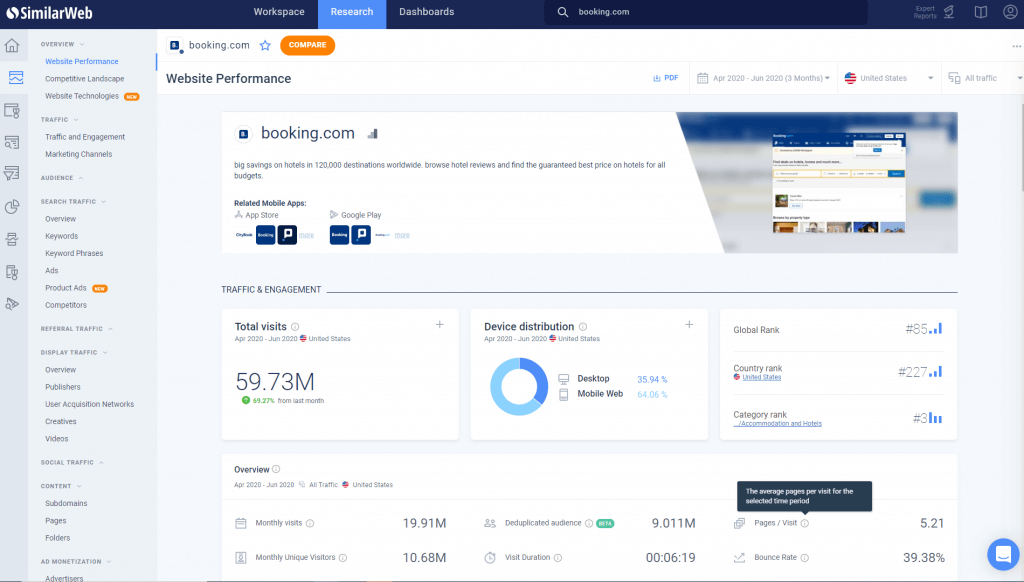Click the plus toggle on Device distribution card
This screenshot has width=1024, height=582.
pos(689,325)
